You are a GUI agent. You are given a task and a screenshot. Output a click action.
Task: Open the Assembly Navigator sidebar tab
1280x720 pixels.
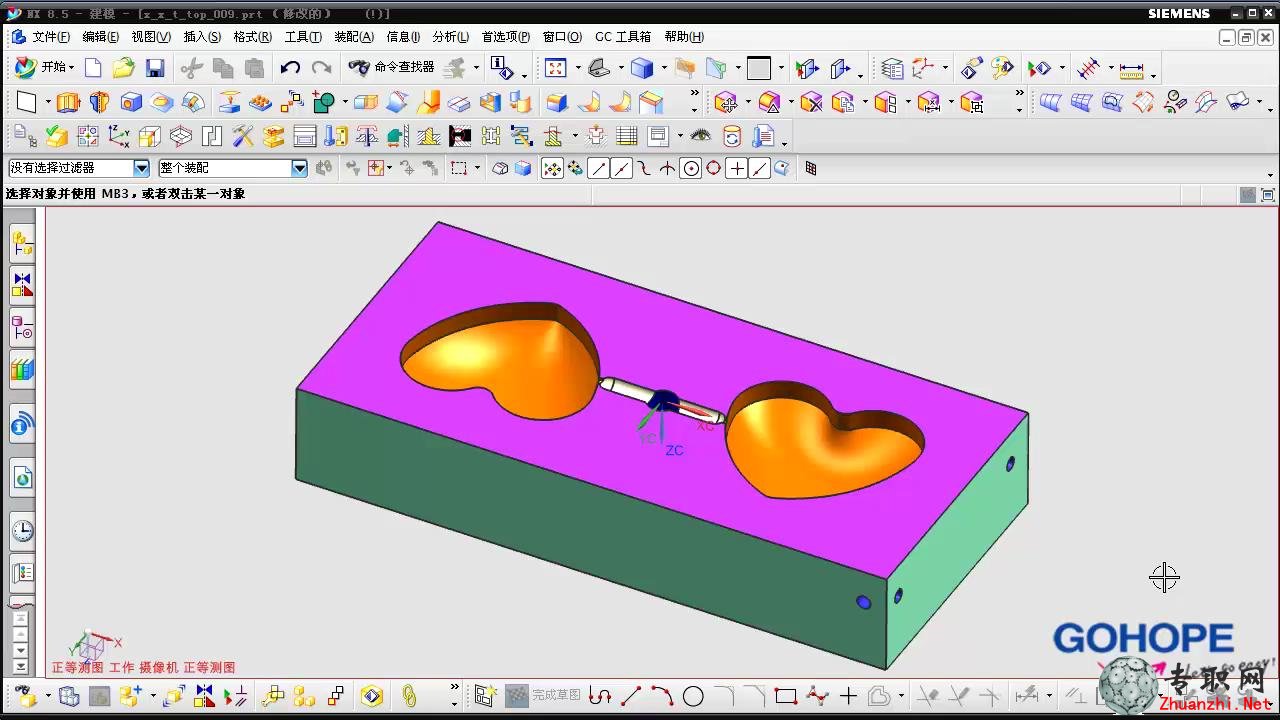22,243
